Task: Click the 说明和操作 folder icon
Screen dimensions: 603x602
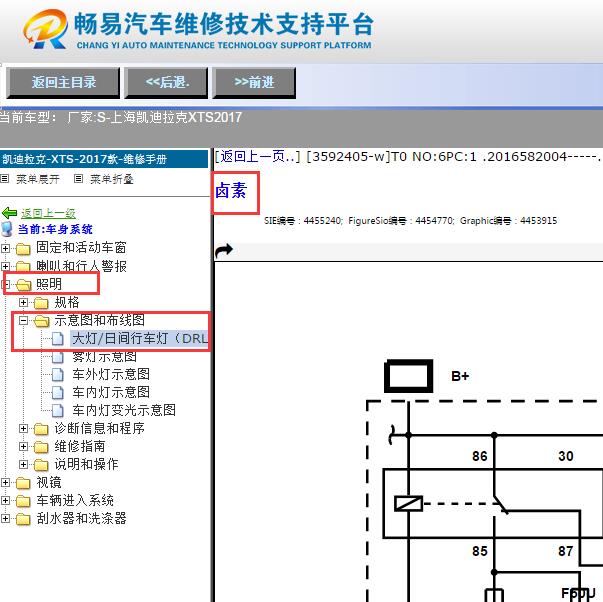Action: coord(41,465)
